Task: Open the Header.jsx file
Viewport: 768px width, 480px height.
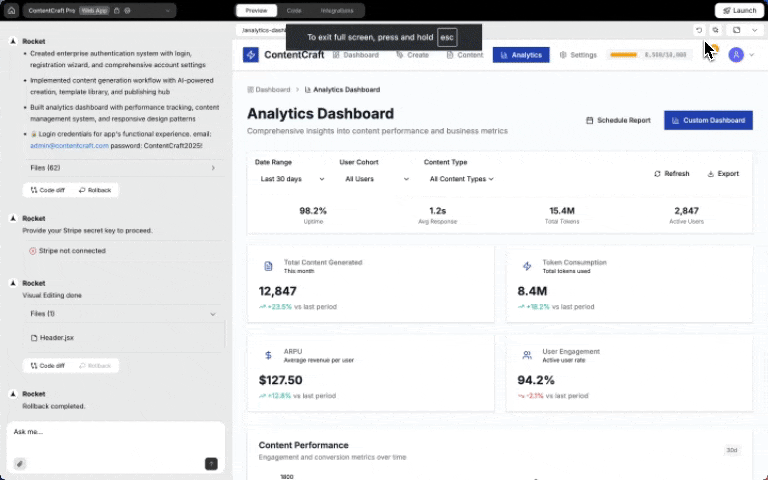Action: 52,338
